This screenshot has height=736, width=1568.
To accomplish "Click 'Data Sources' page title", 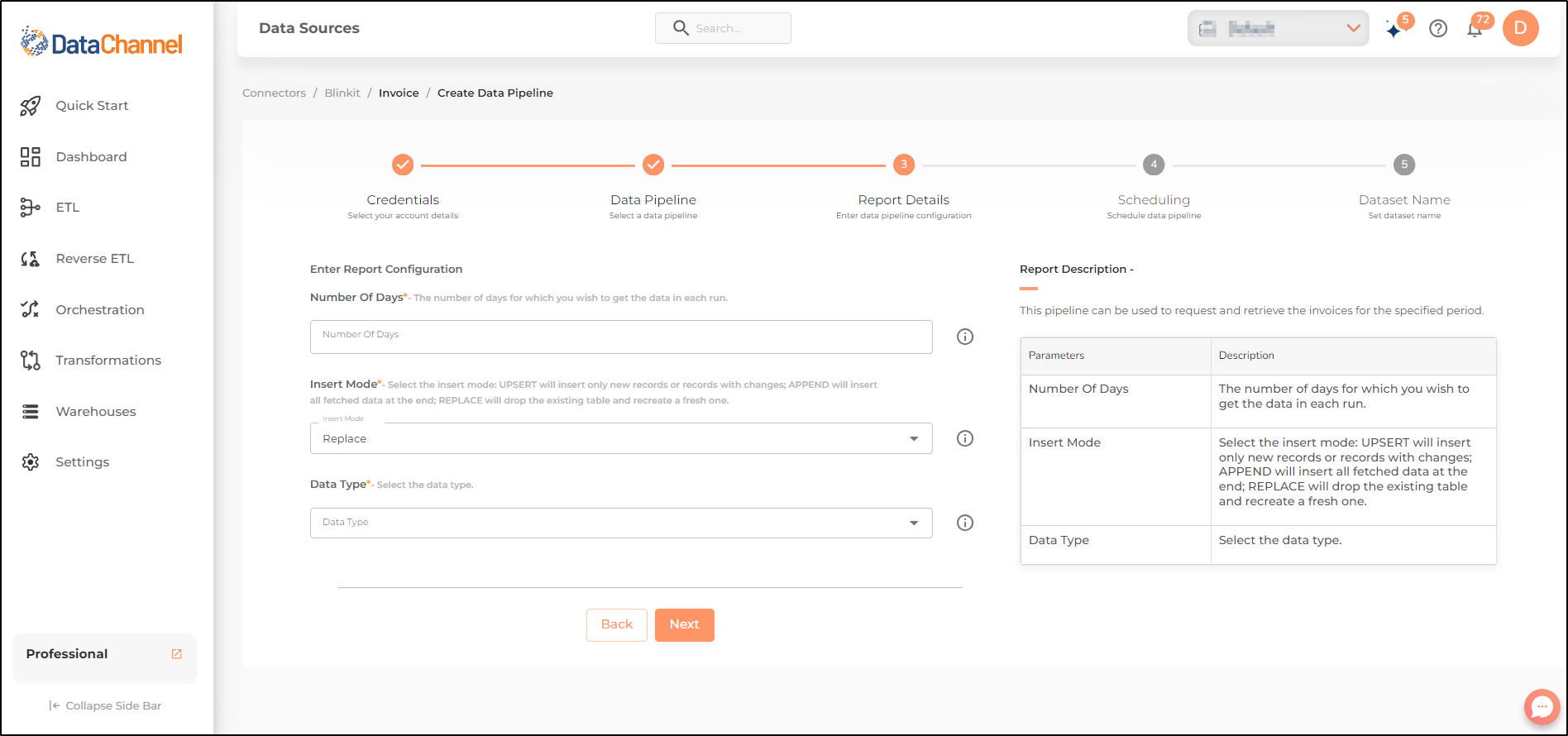I will pos(309,28).
